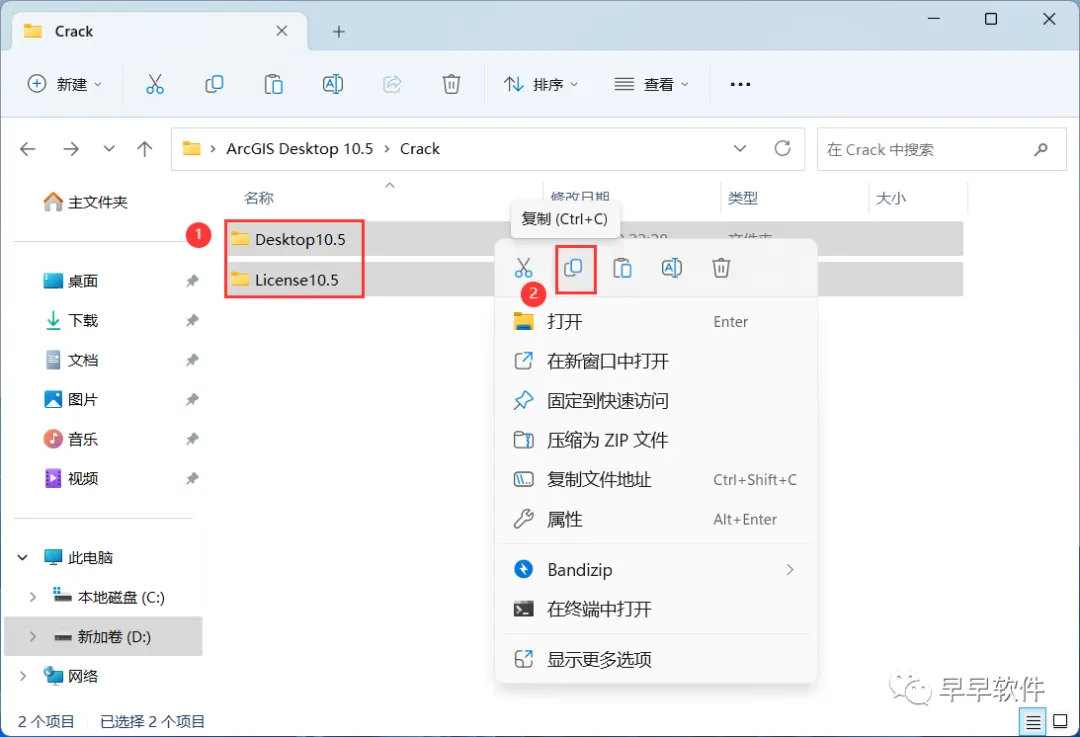Screen dimensions: 1080x737
Task: Add a new tab with the plus button
Action: click(339, 32)
